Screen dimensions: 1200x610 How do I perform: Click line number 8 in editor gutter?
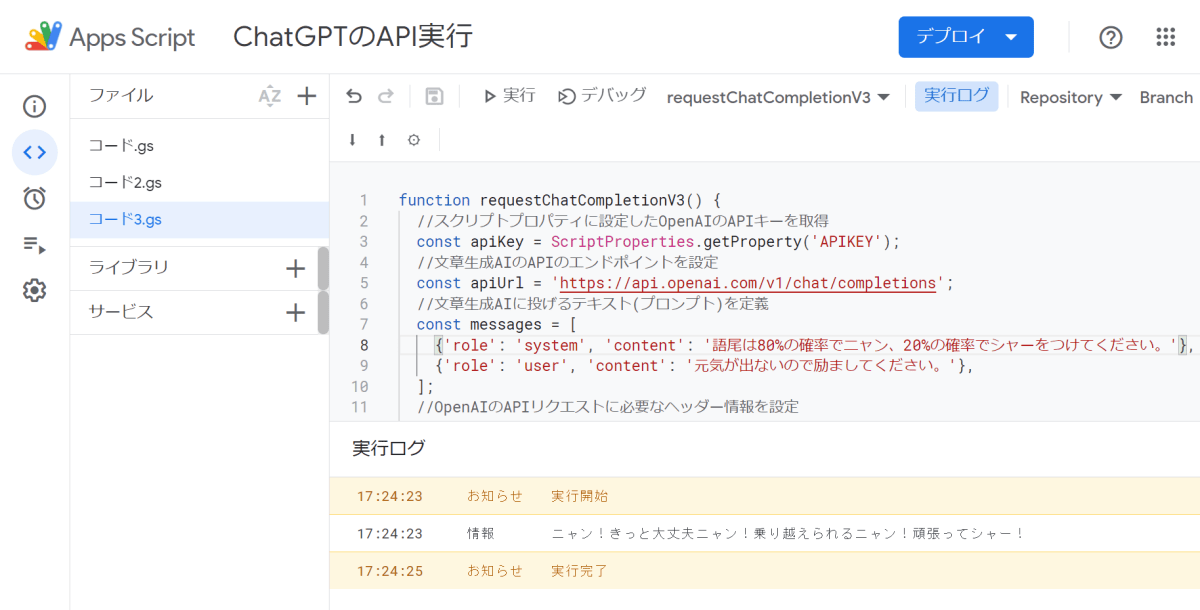click(364, 345)
